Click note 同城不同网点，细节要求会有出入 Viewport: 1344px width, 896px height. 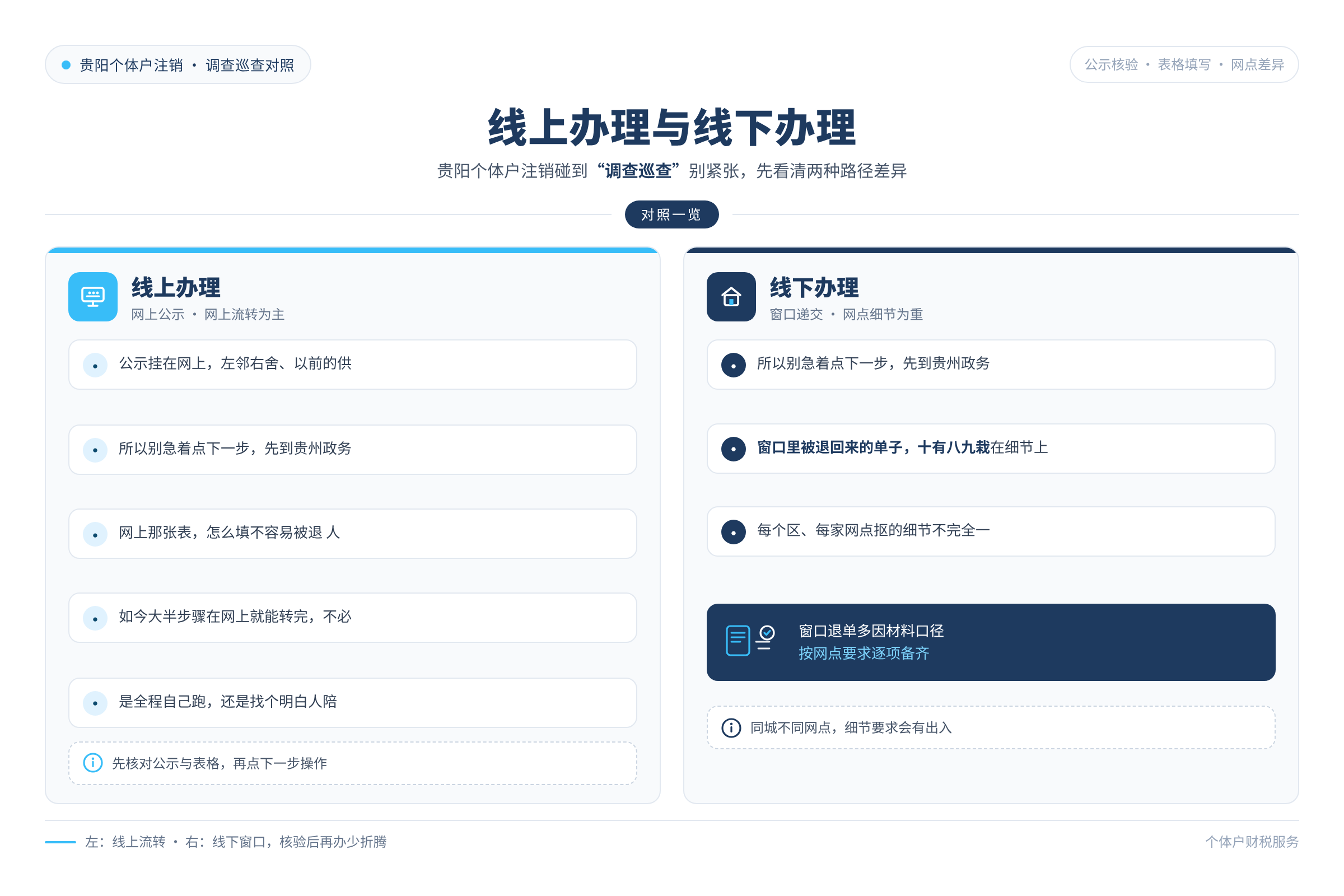991,727
